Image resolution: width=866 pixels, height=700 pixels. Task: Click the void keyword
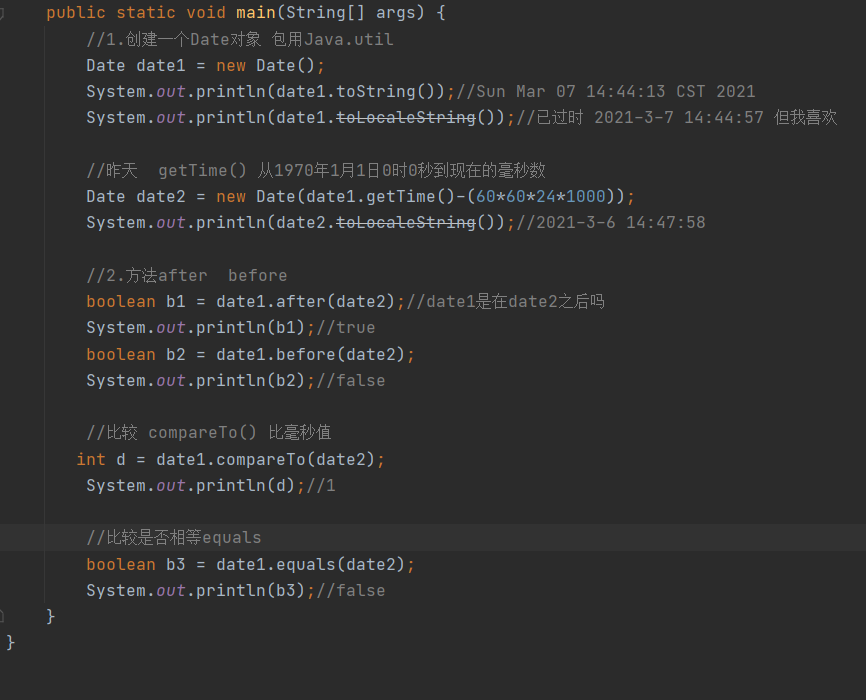(206, 14)
